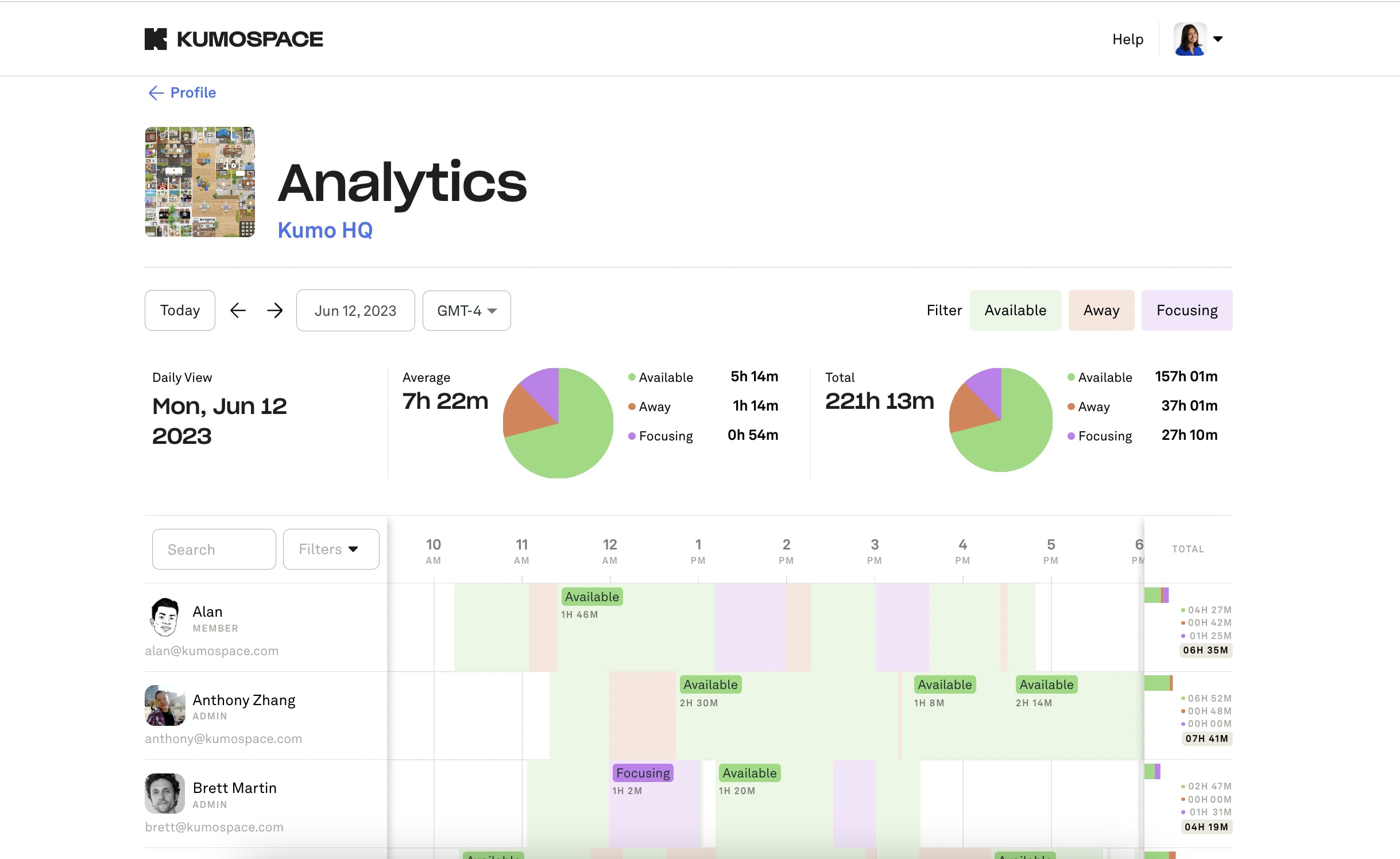
Task: Toggle the Focusing filter
Action: [1186, 310]
